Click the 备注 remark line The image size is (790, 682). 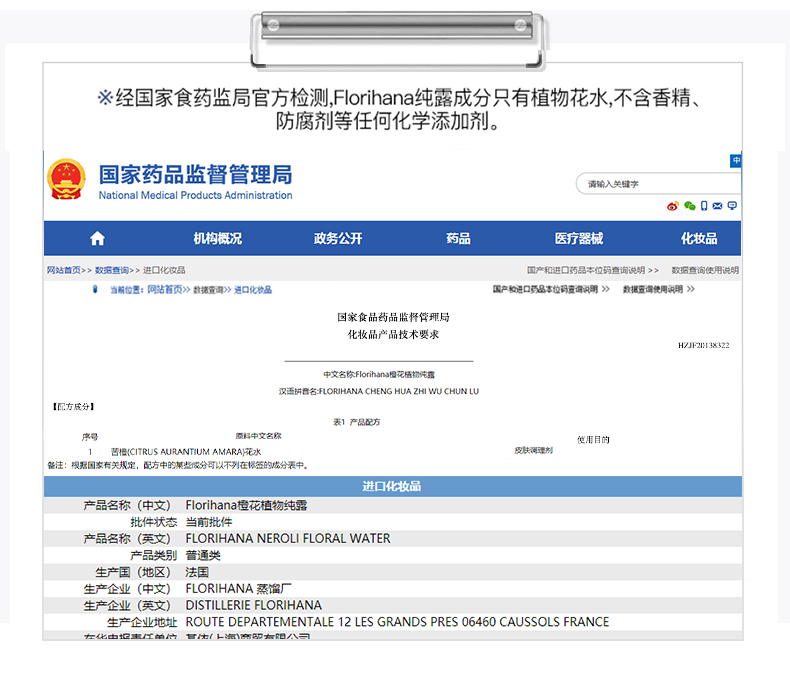point(178,465)
